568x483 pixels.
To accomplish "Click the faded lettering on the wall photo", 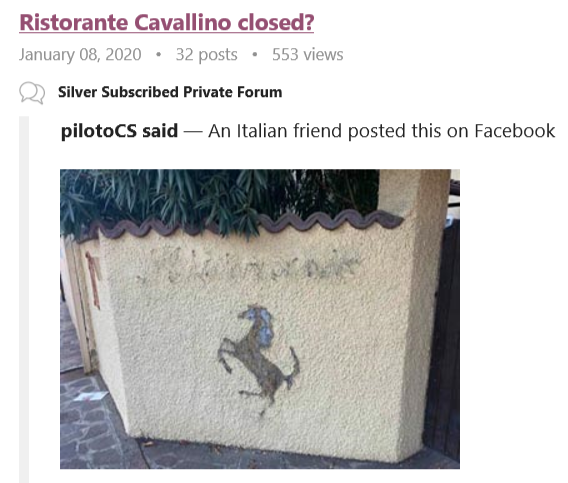I will coord(250,267).
